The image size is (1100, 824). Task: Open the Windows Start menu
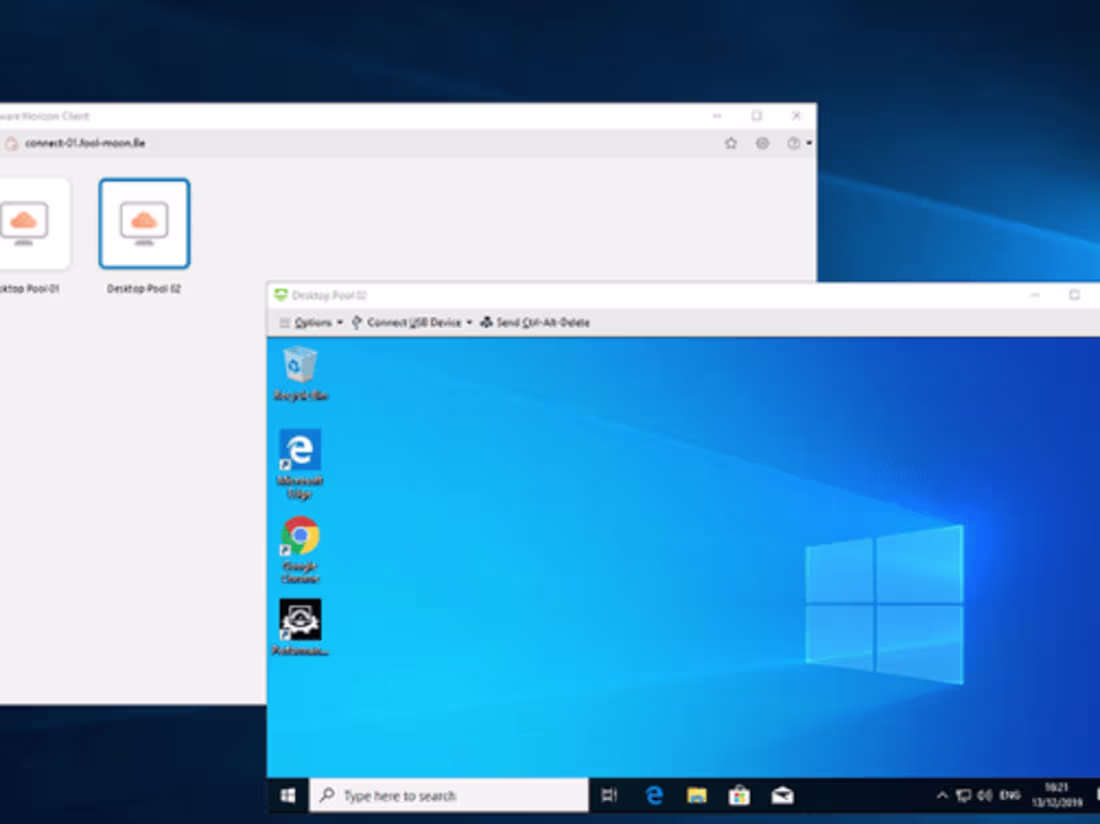pos(288,795)
